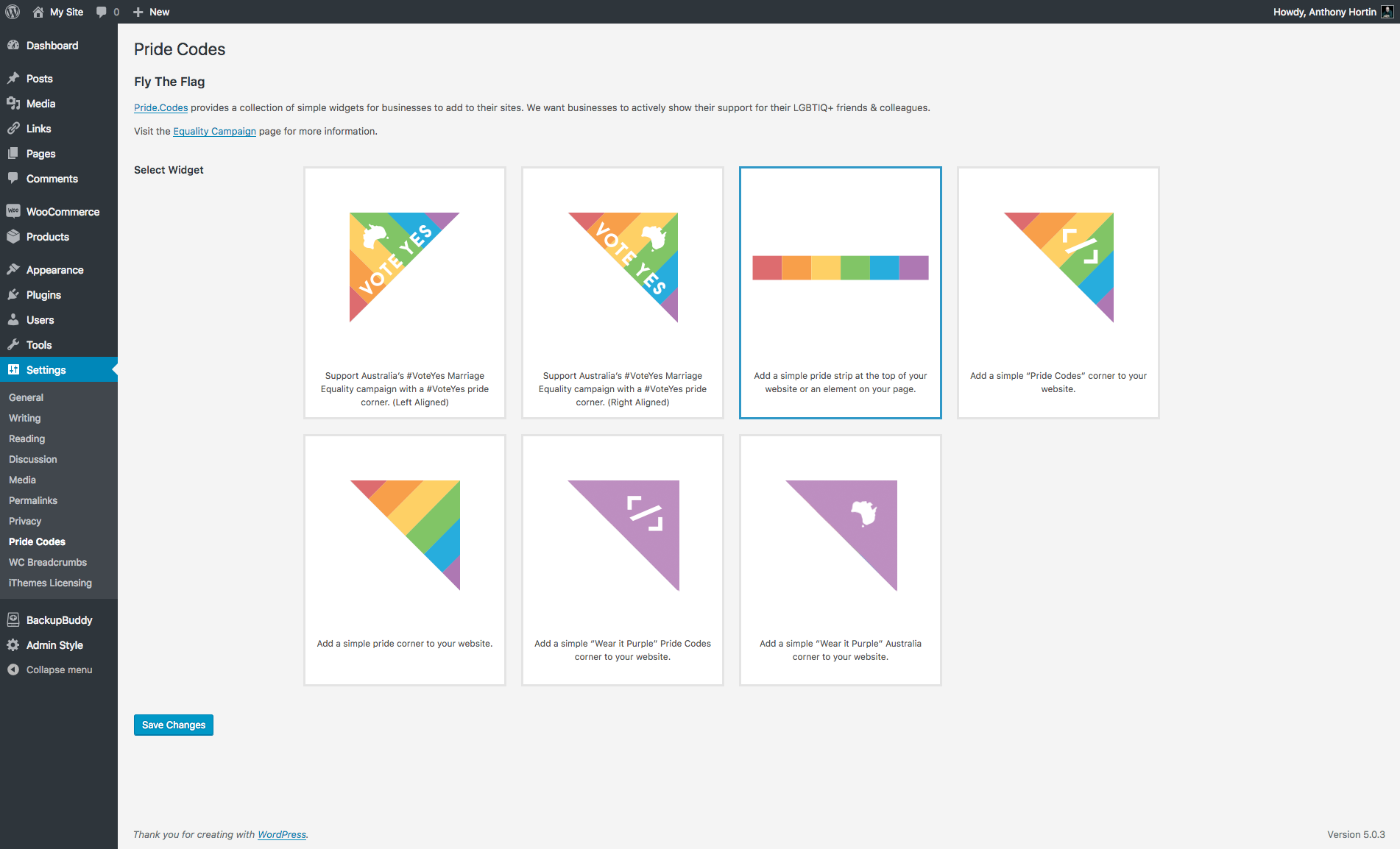Select the simple pride strip widget
This screenshot has height=849, width=1400.
tap(841, 293)
